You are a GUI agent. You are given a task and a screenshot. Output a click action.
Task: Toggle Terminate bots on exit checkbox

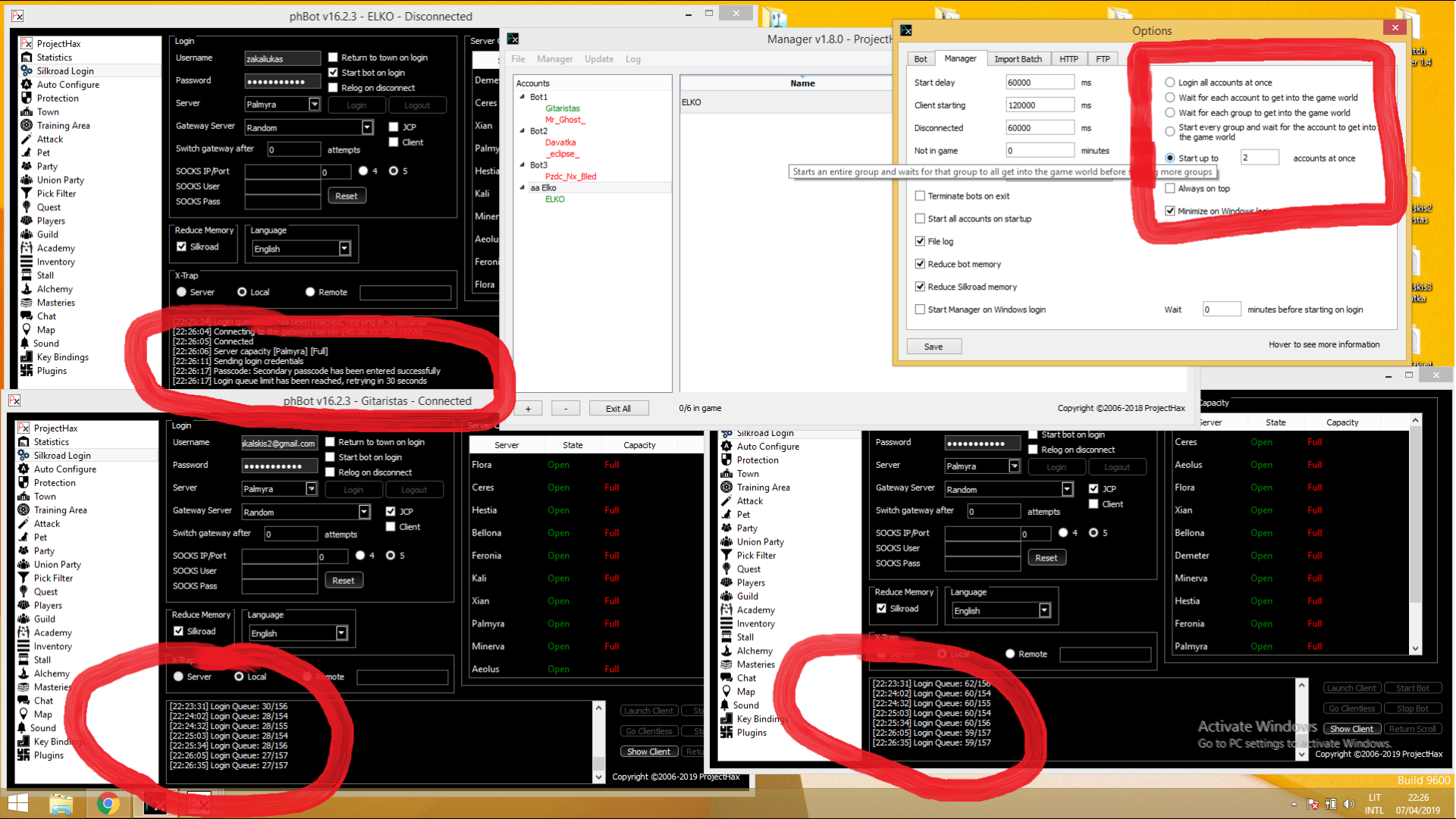(920, 196)
